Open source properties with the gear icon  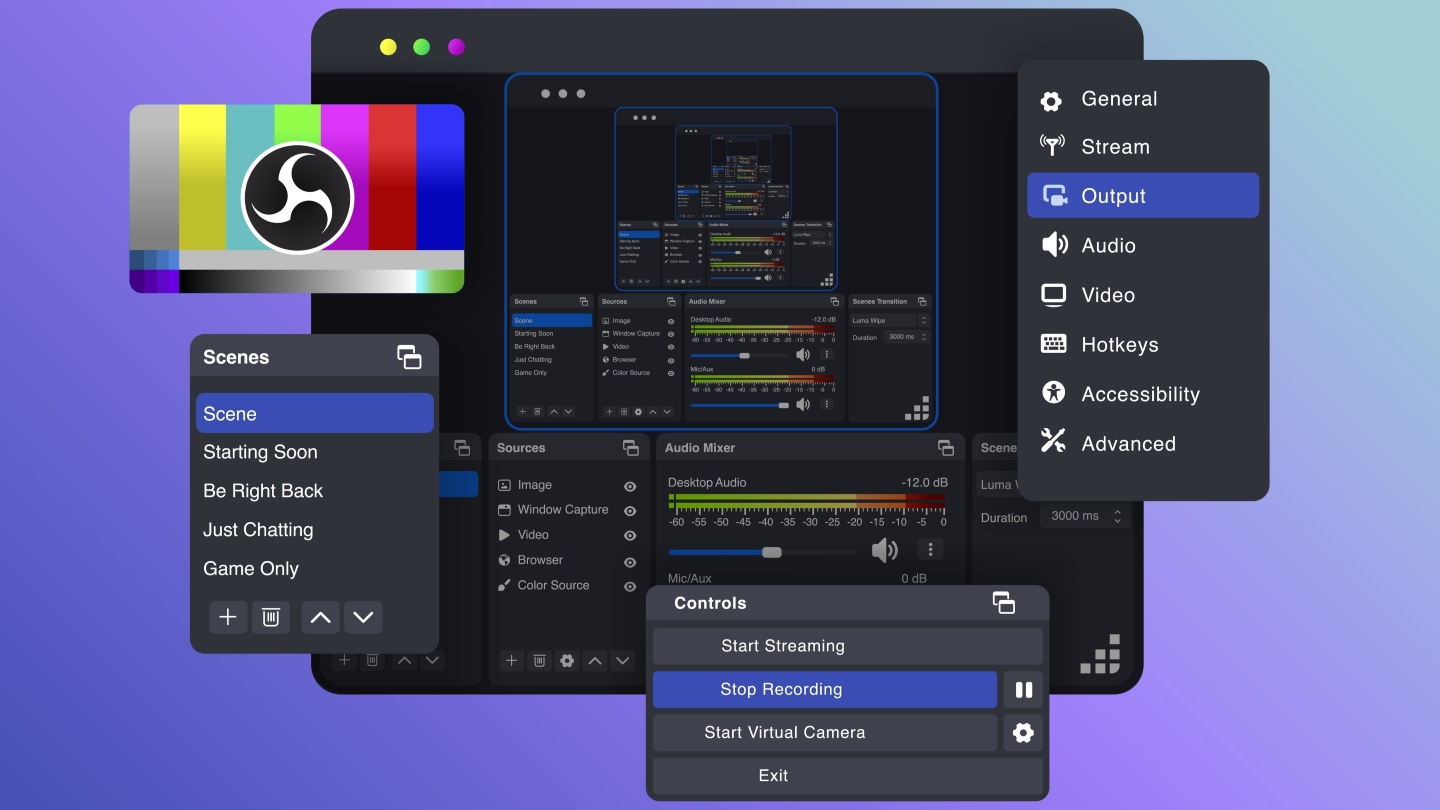coord(567,660)
